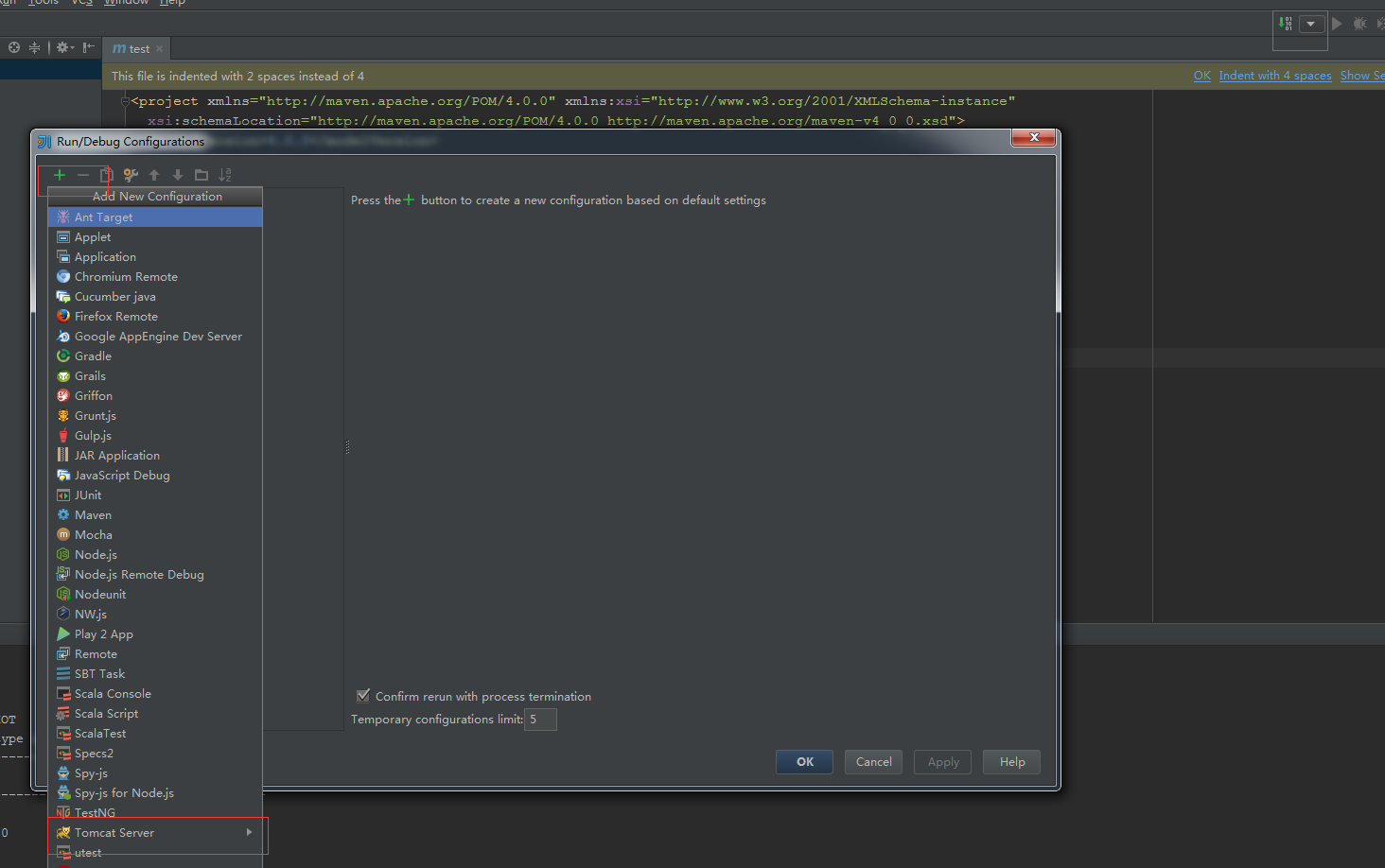Choose Firefox Remote from the list
Viewport: 1385px width, 868px height.
[155, 317]
